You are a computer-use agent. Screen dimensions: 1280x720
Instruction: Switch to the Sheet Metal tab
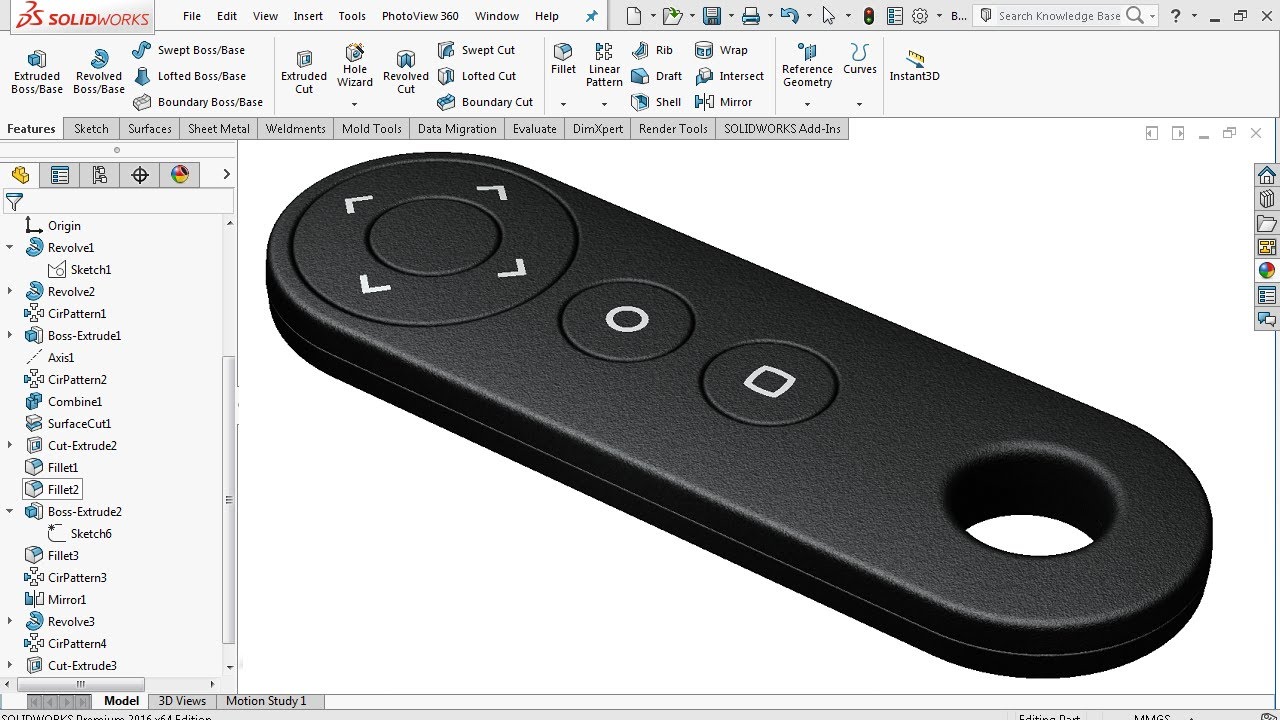click(x=219, y=129)
